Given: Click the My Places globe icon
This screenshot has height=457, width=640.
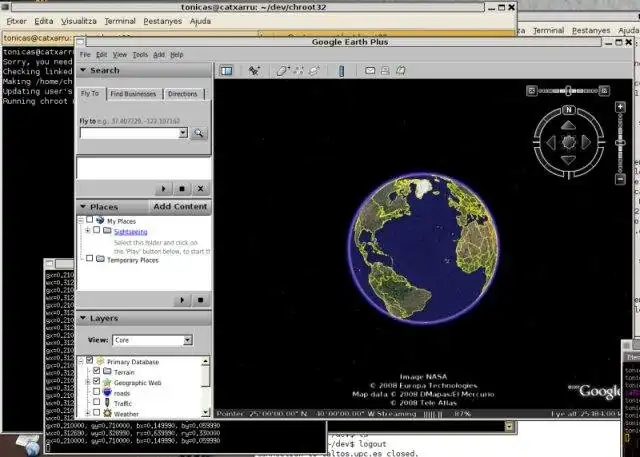Looking at the screenshot, I should click(100, 220).
